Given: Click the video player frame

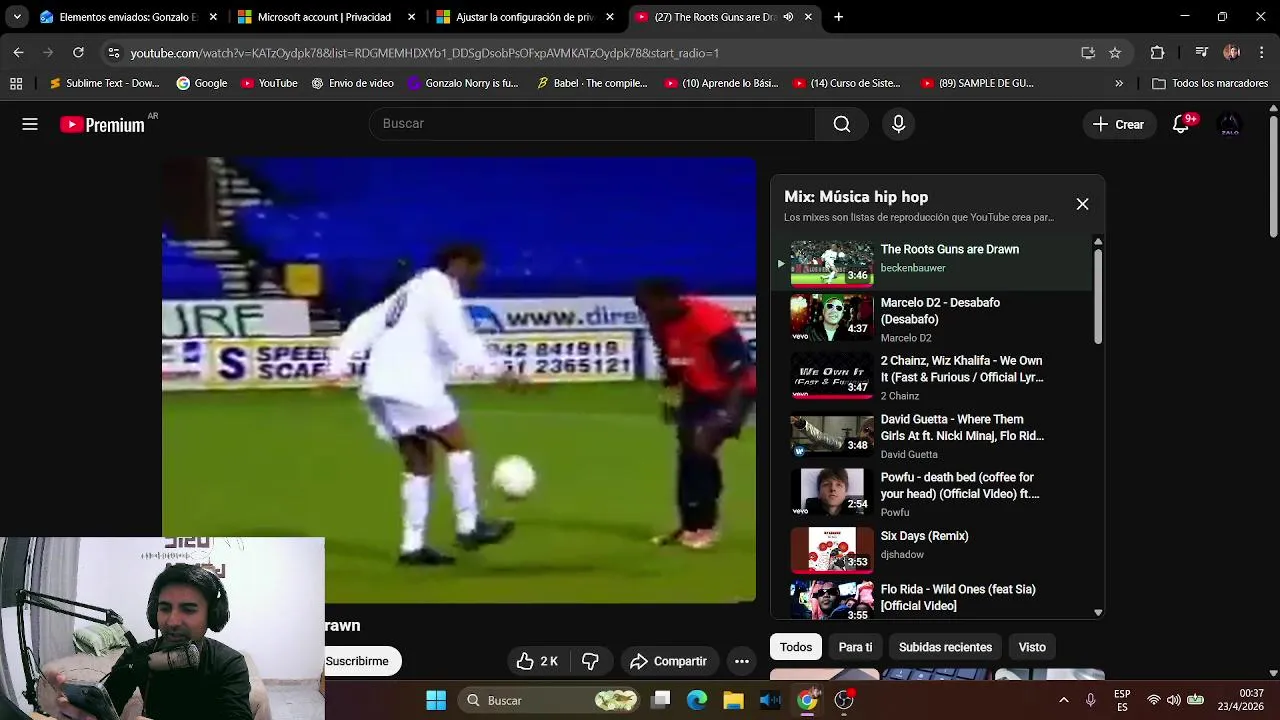Looking at the screenshot, I should tap(459, 380).
